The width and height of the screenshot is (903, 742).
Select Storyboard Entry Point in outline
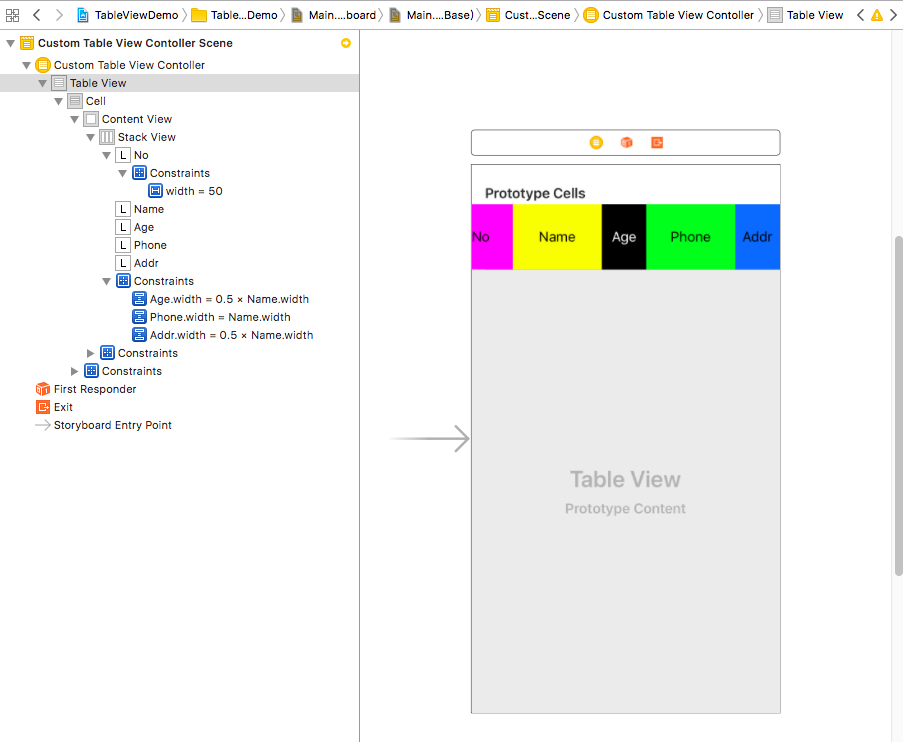pyautogui.click(x=112, y=425)
